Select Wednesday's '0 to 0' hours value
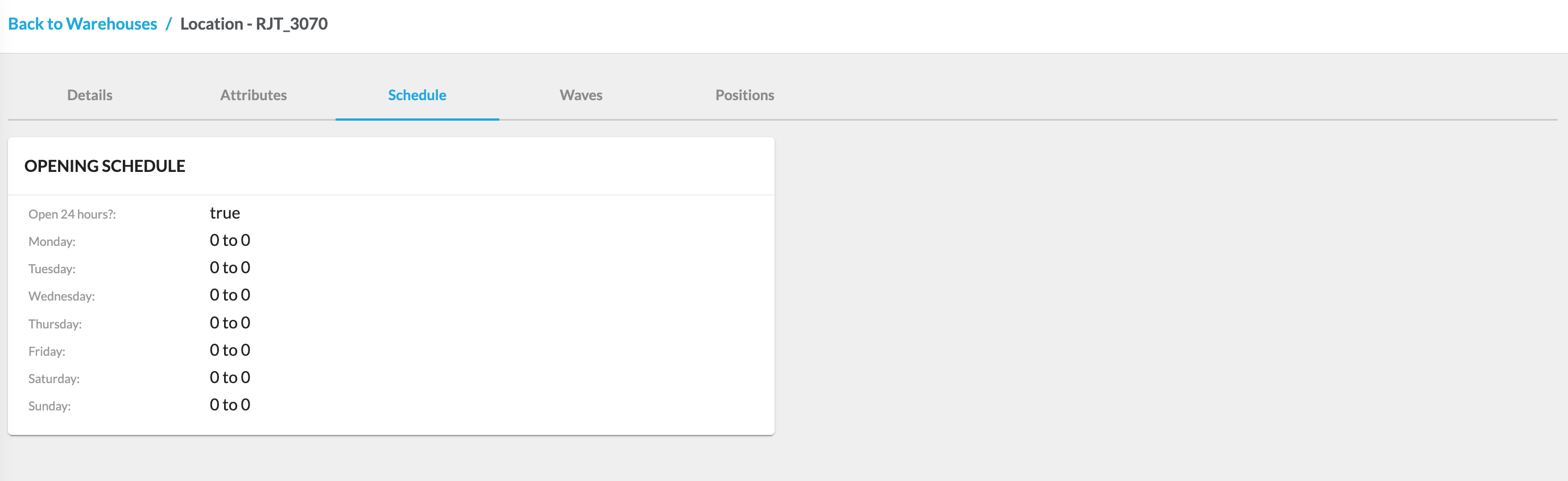Image resolution: width=1568 pixels, height=481 pixels. 229,295
